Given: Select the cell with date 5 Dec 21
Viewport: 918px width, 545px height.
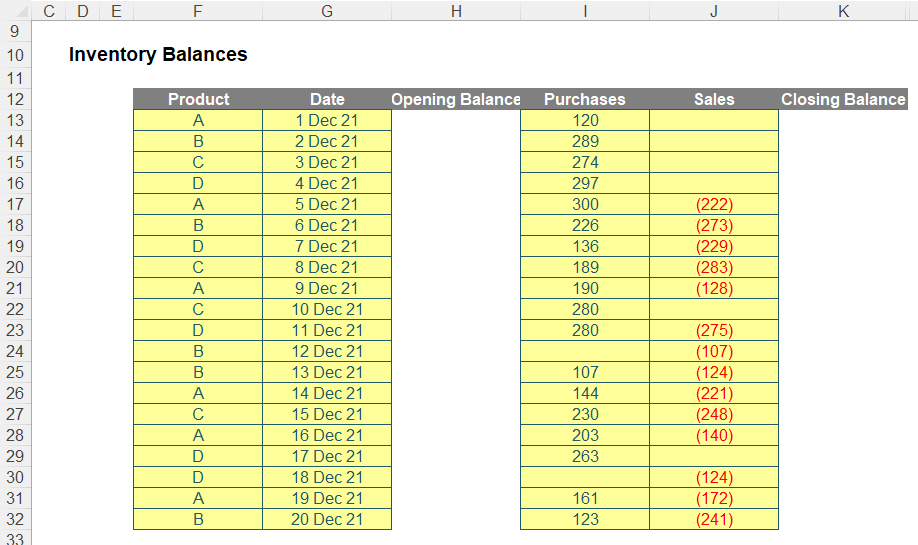Looking at the screenshot, I should coord(327,204).
